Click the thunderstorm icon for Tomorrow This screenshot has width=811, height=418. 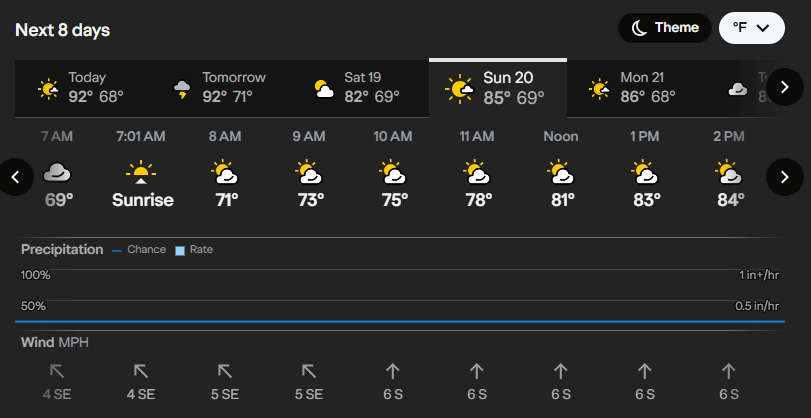tap(182, 89)
